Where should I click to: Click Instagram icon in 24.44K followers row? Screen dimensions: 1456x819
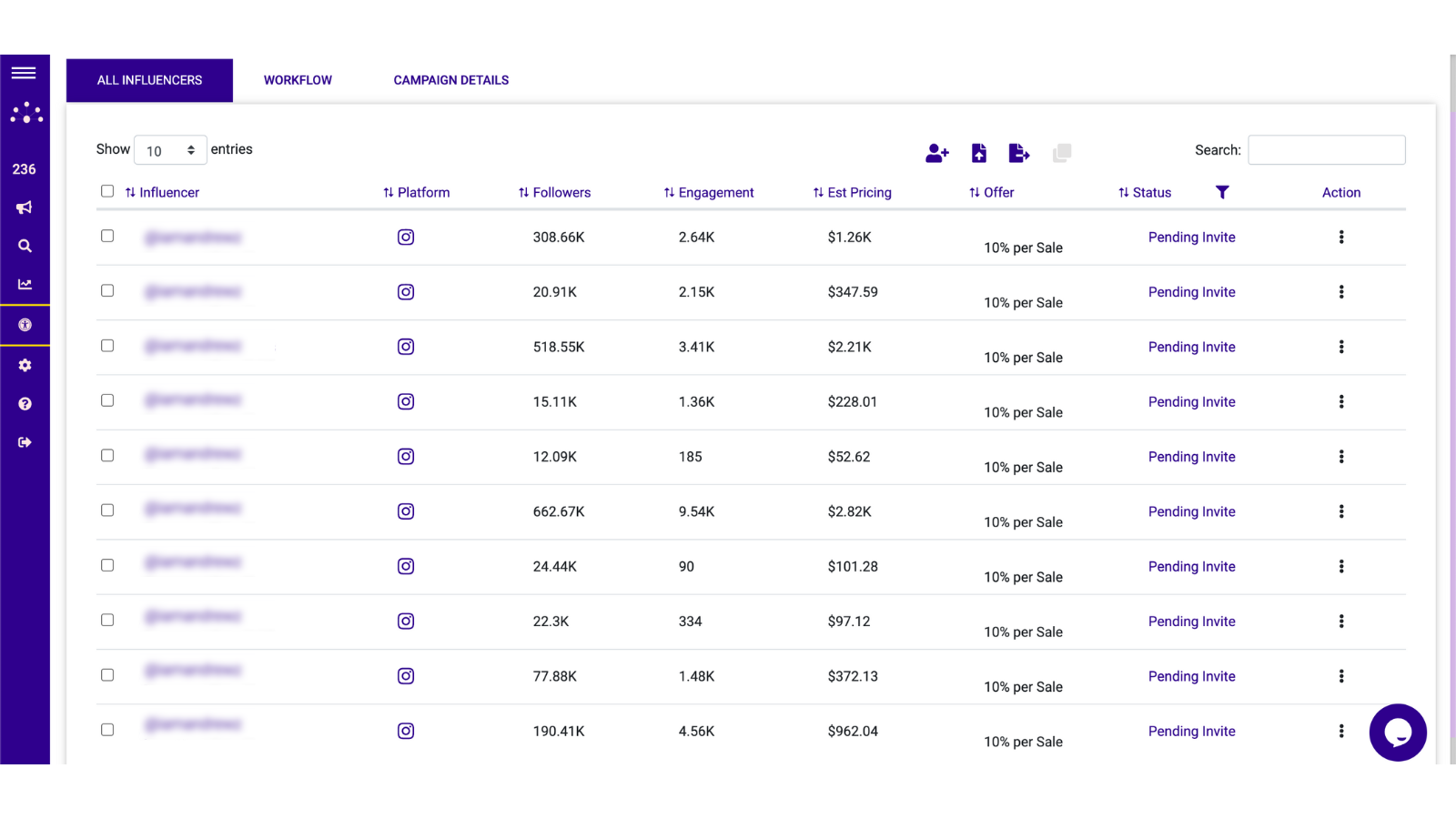click(x=406, y=566)
